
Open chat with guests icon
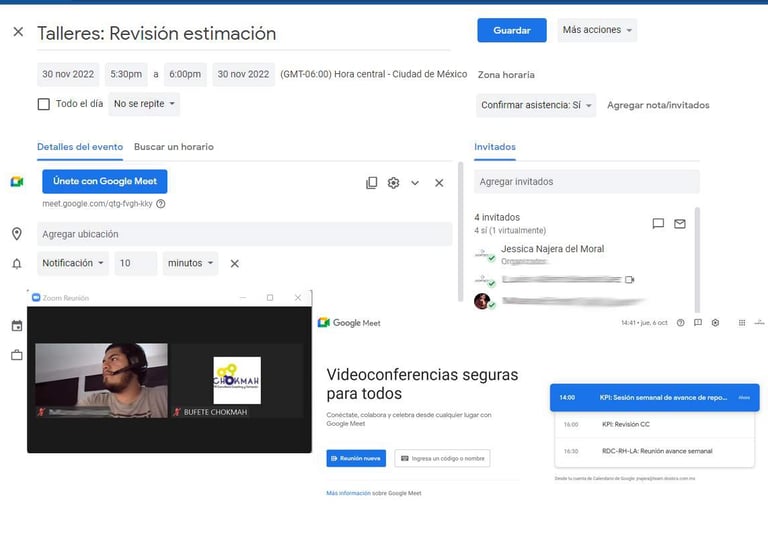(658, 224)
